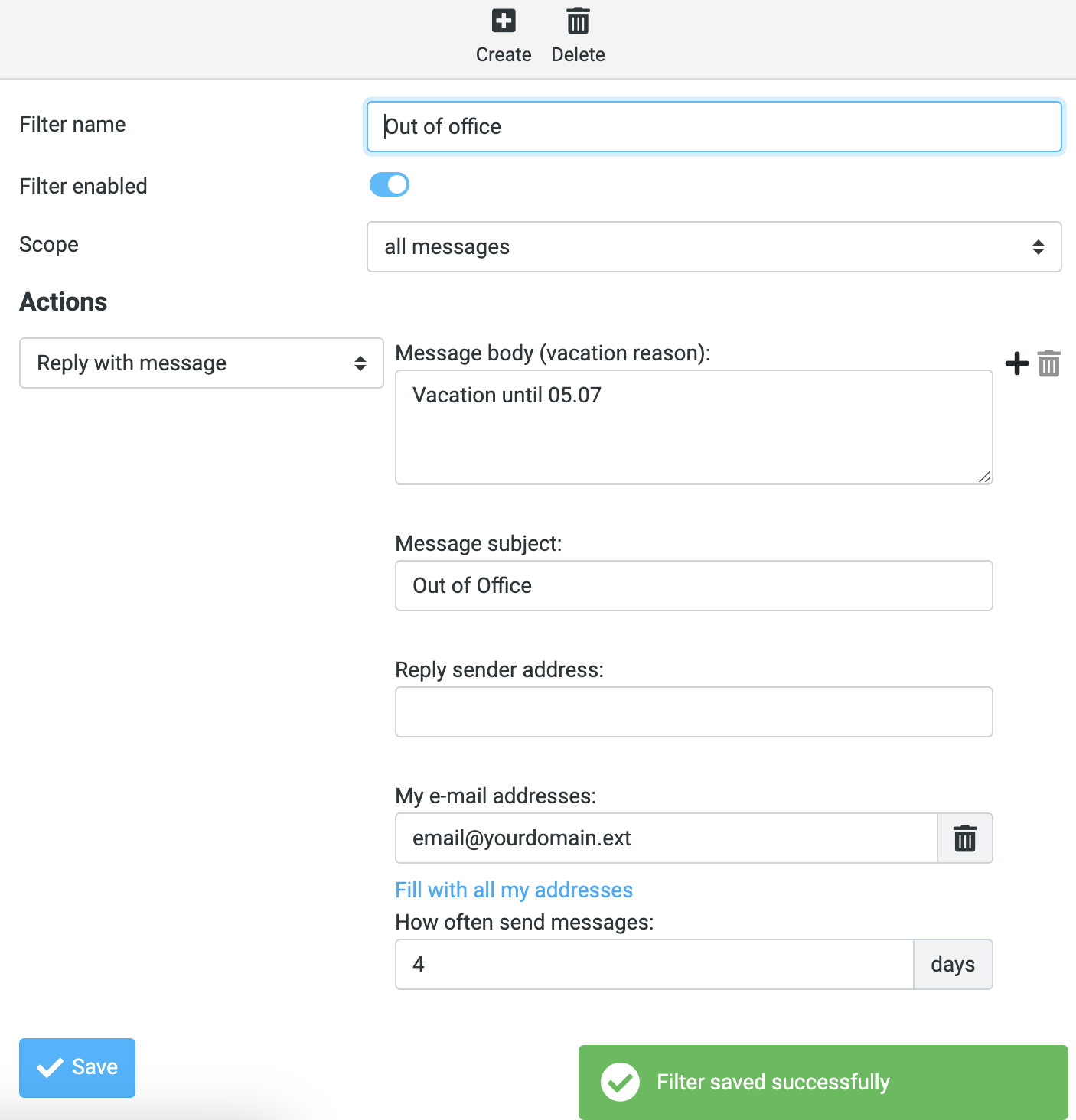This screenshot has width=1076, height=1120.
Task: Click the How often send messages field
Action: click(654, 965)
